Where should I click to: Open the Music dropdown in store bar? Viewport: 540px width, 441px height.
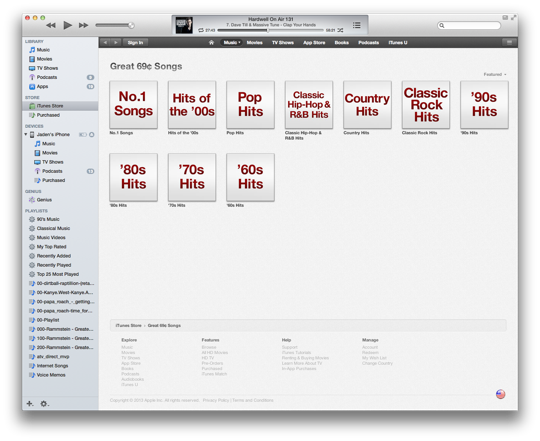coord(231,43)
